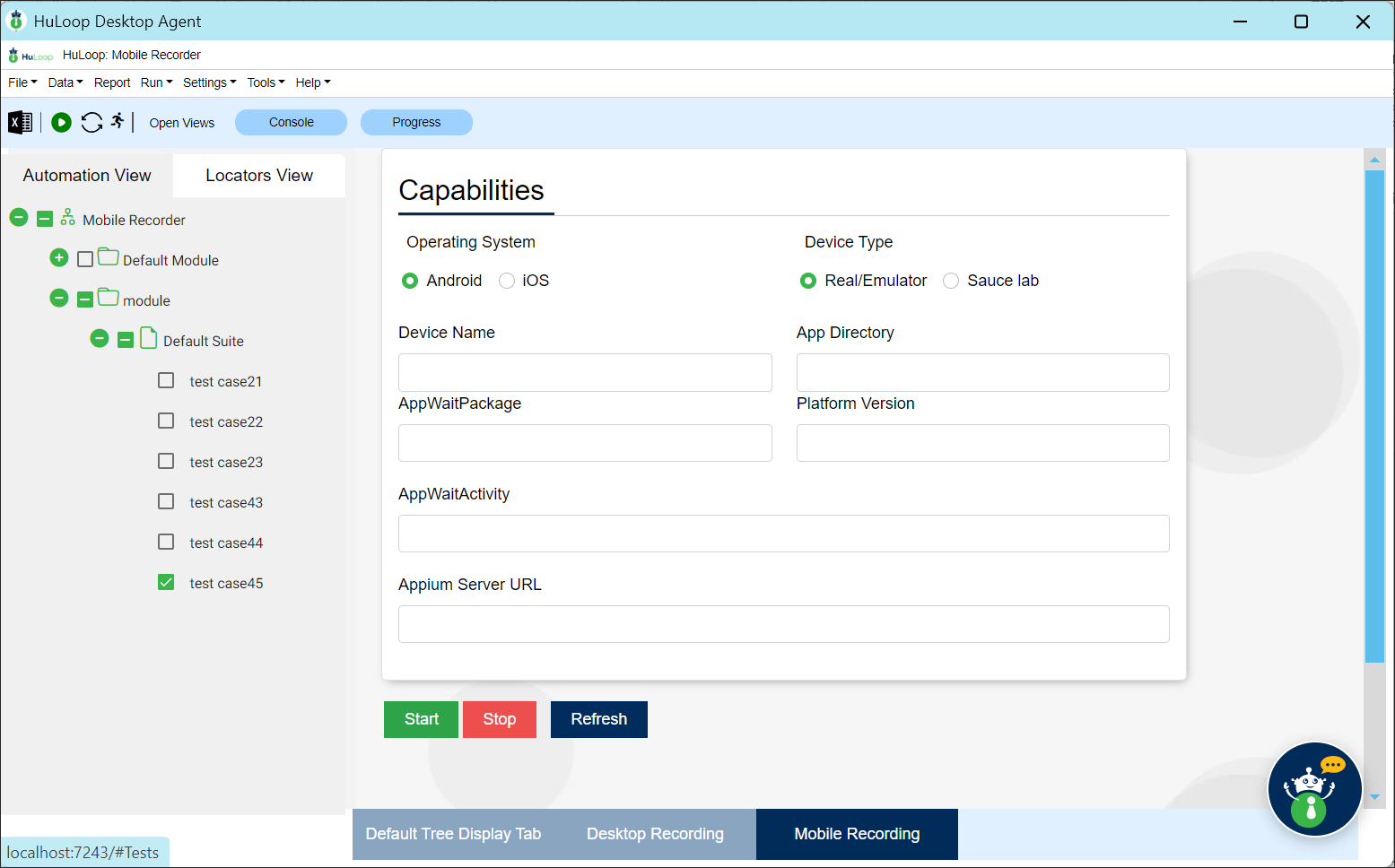Viewport: 1395px width, 868px height.
Task: Select test case45 tree row label
Action: pyautogui.click(x=226, y=583)
